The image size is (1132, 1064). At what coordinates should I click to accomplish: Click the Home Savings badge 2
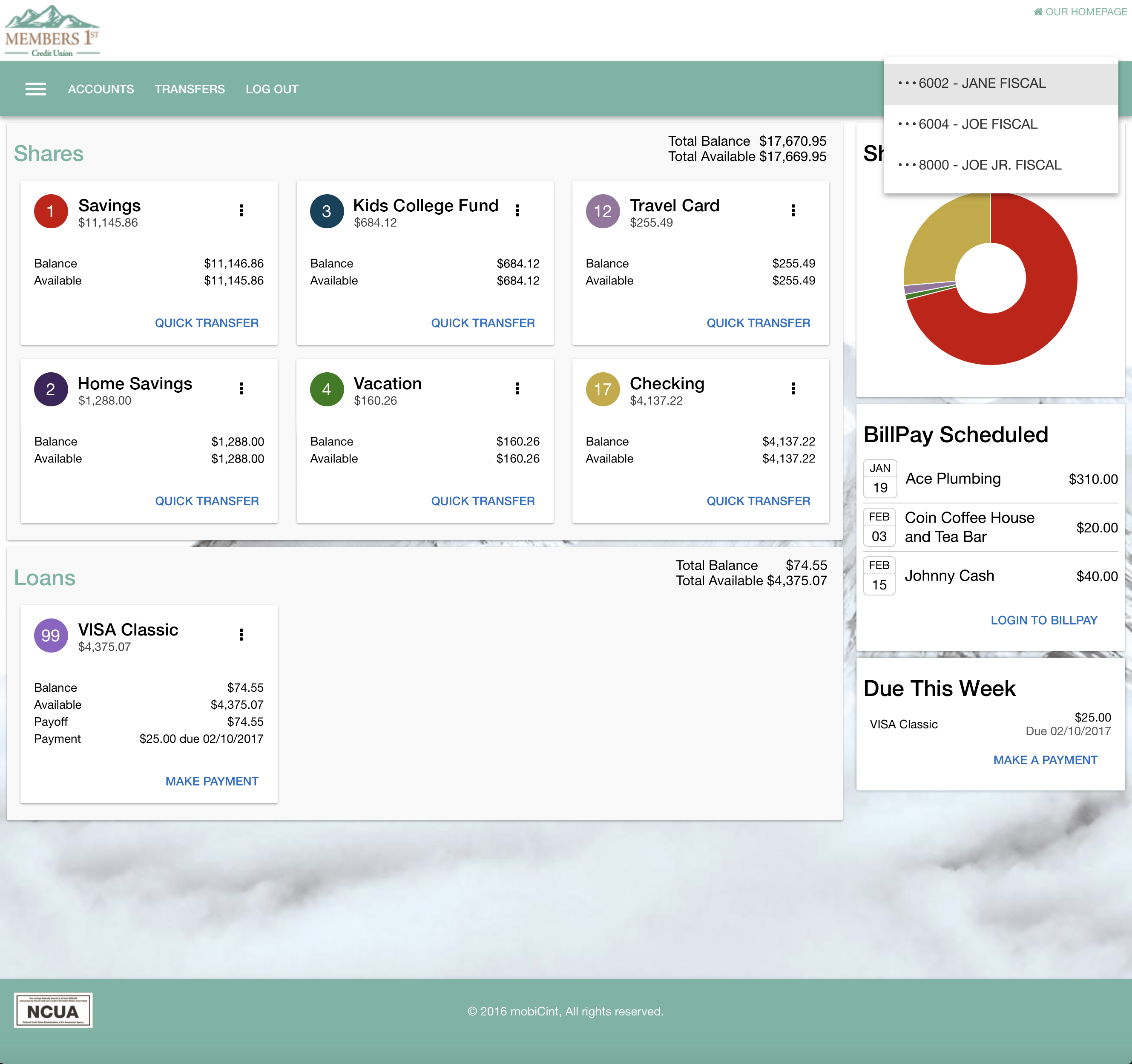(x=51, y=390)
